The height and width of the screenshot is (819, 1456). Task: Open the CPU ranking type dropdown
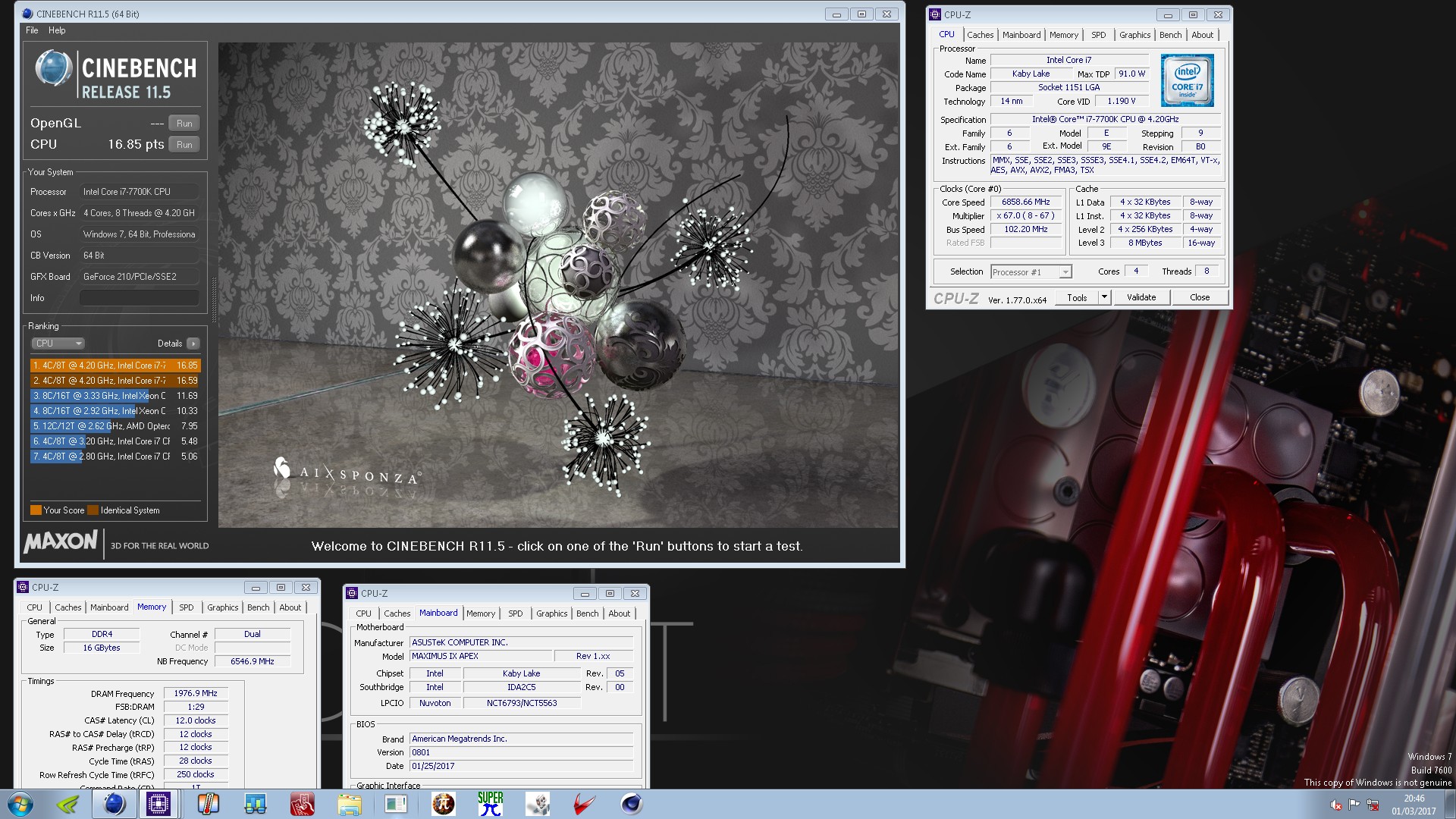tap(58, 344)
